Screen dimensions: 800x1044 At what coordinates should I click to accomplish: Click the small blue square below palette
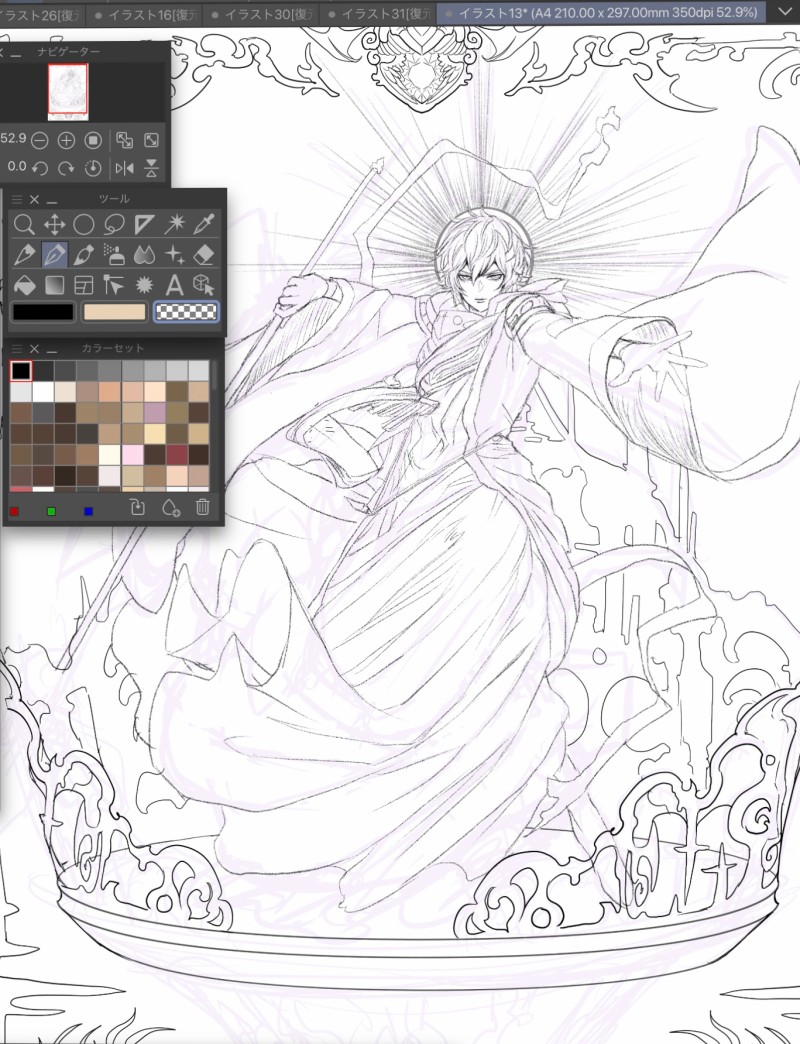pyautogui.click(x=89, y=511)
